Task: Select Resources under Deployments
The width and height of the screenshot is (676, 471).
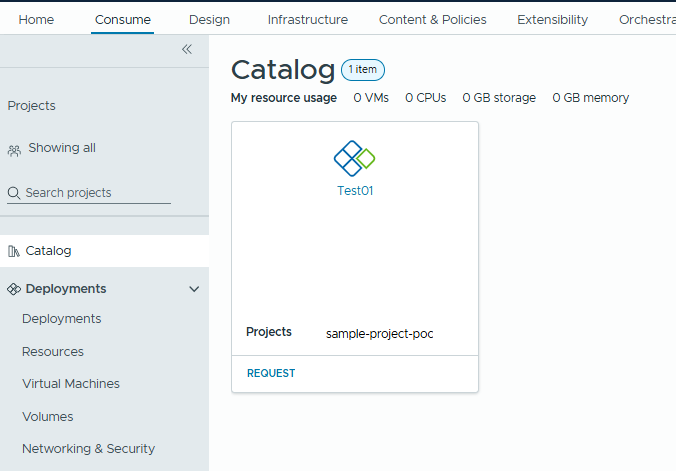Action: click(53, 352)
